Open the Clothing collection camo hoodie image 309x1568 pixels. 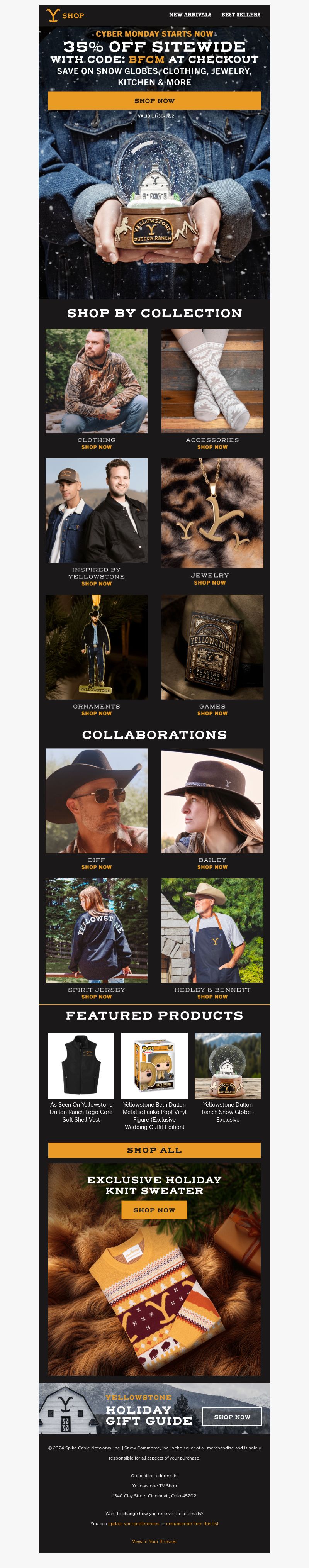(96, 381)
